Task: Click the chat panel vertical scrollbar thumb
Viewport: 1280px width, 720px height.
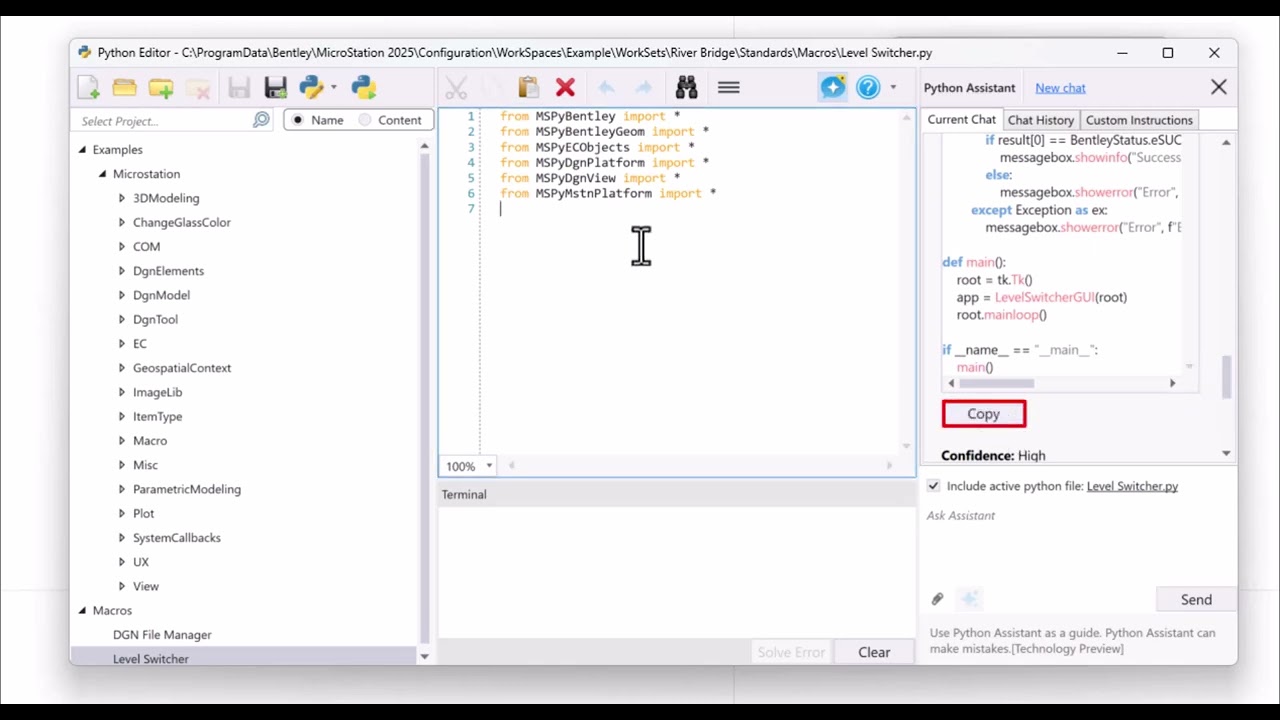Action: pos(1227,378)
